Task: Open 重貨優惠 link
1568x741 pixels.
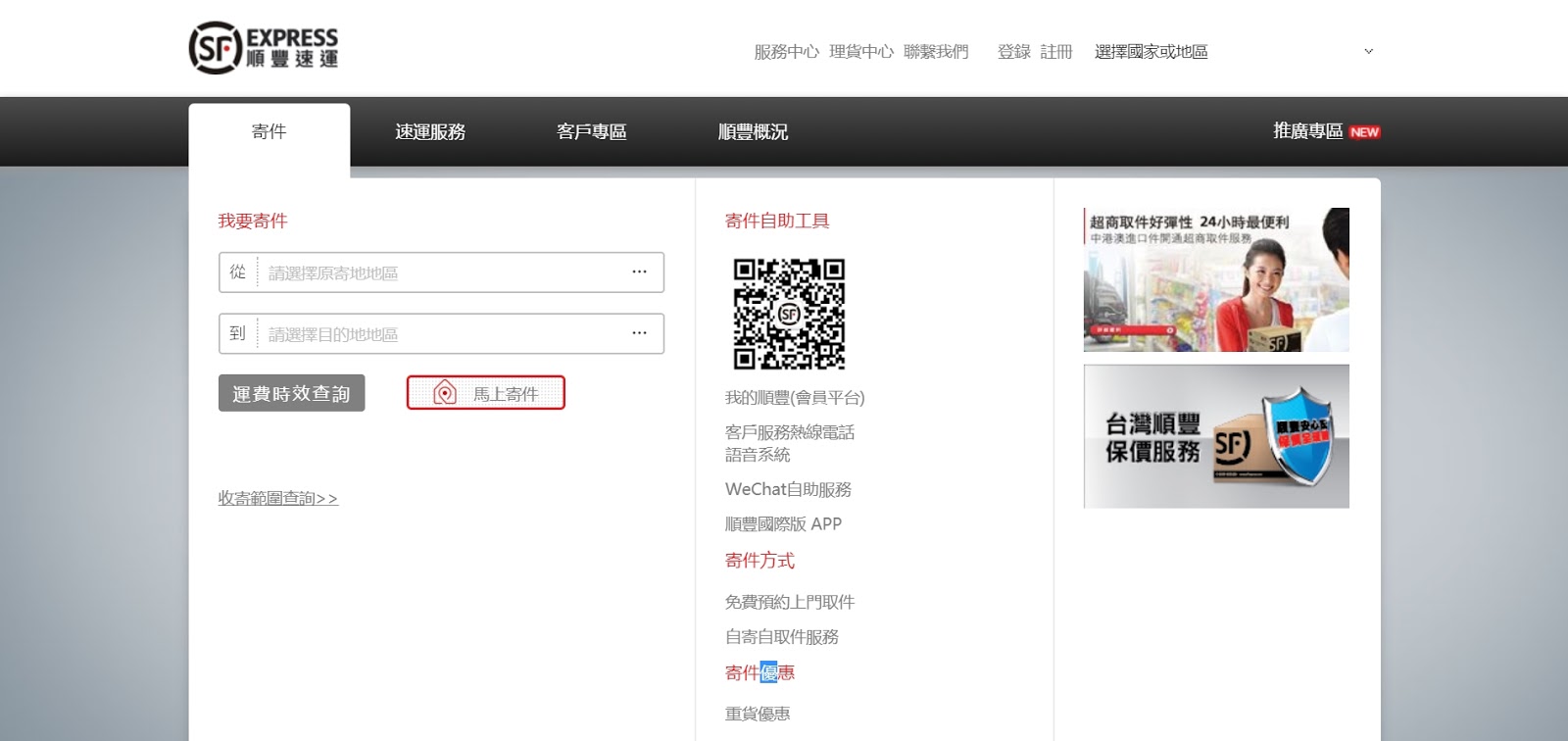Action: (x=758, y=714)
